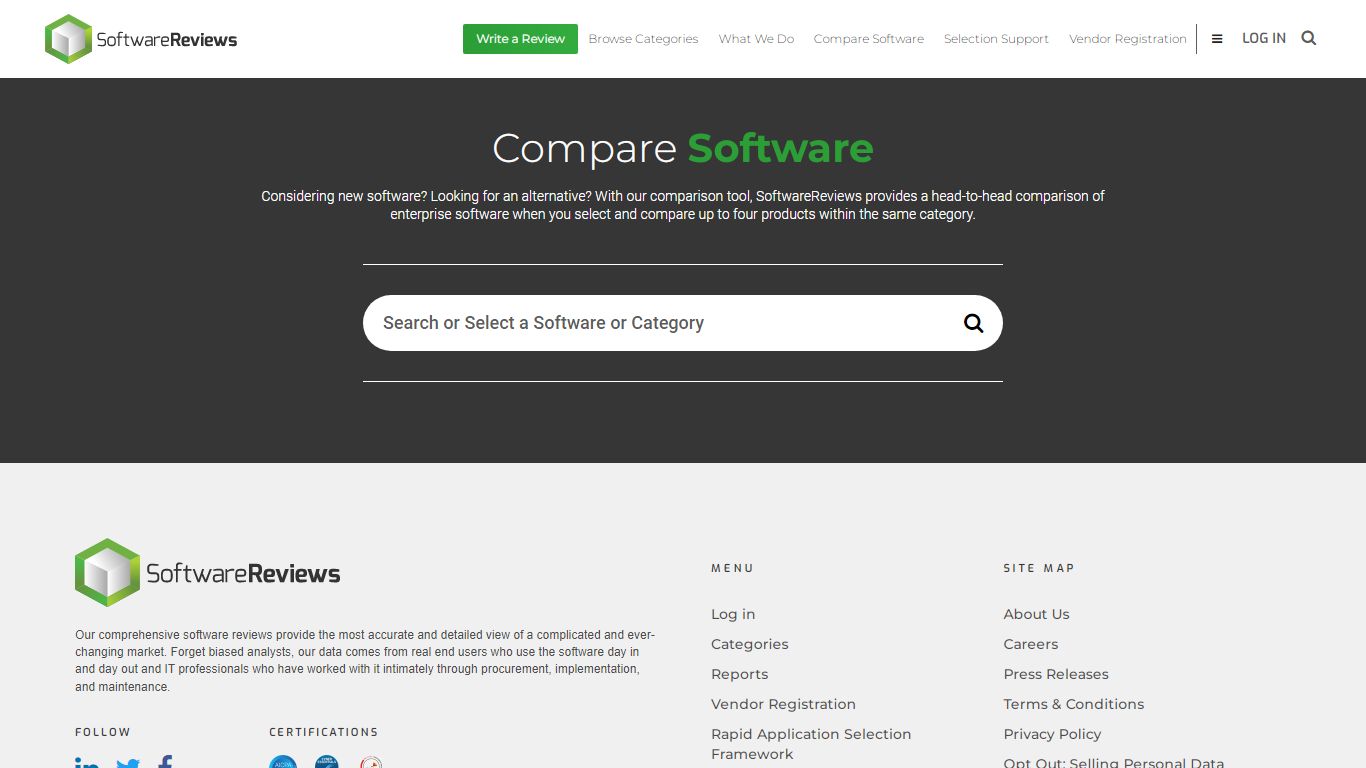
Task: Open the Press Releases link
Action: [1056, 674]
